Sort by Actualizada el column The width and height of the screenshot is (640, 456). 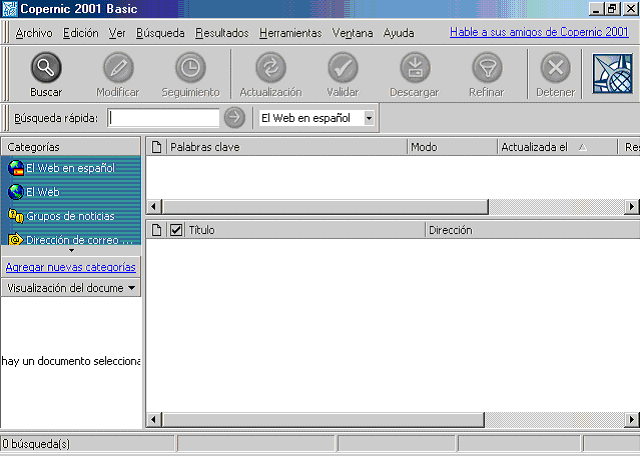(x=557, y=147)
